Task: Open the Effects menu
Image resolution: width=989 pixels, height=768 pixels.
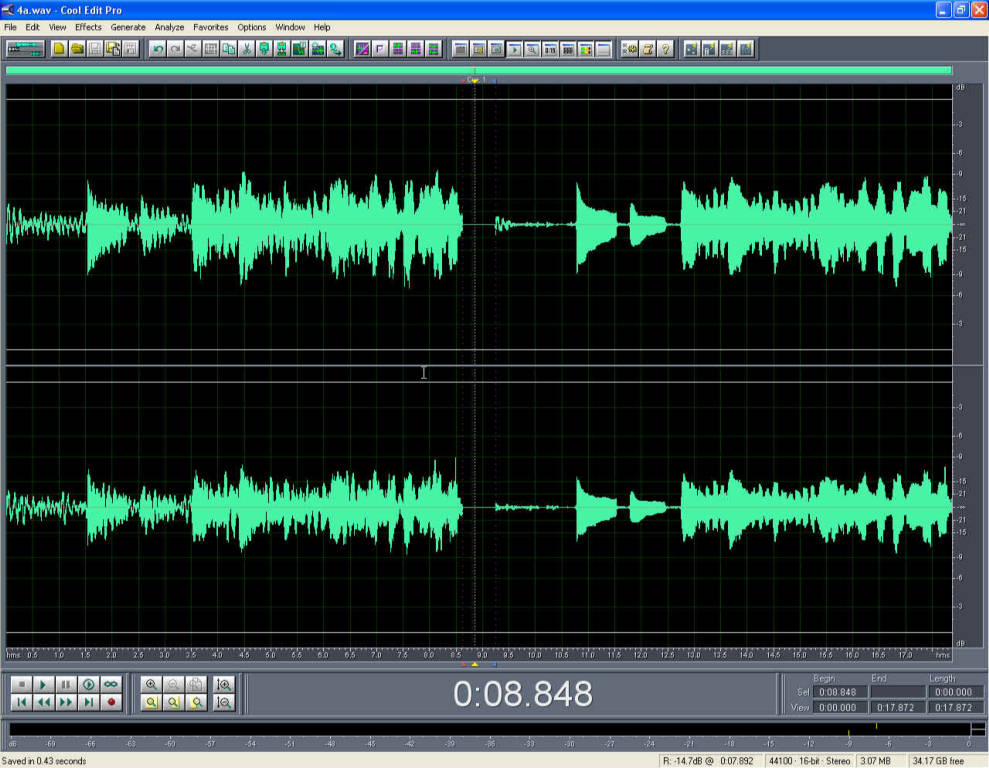Action: pyautogui.click(x=88, y=27)
